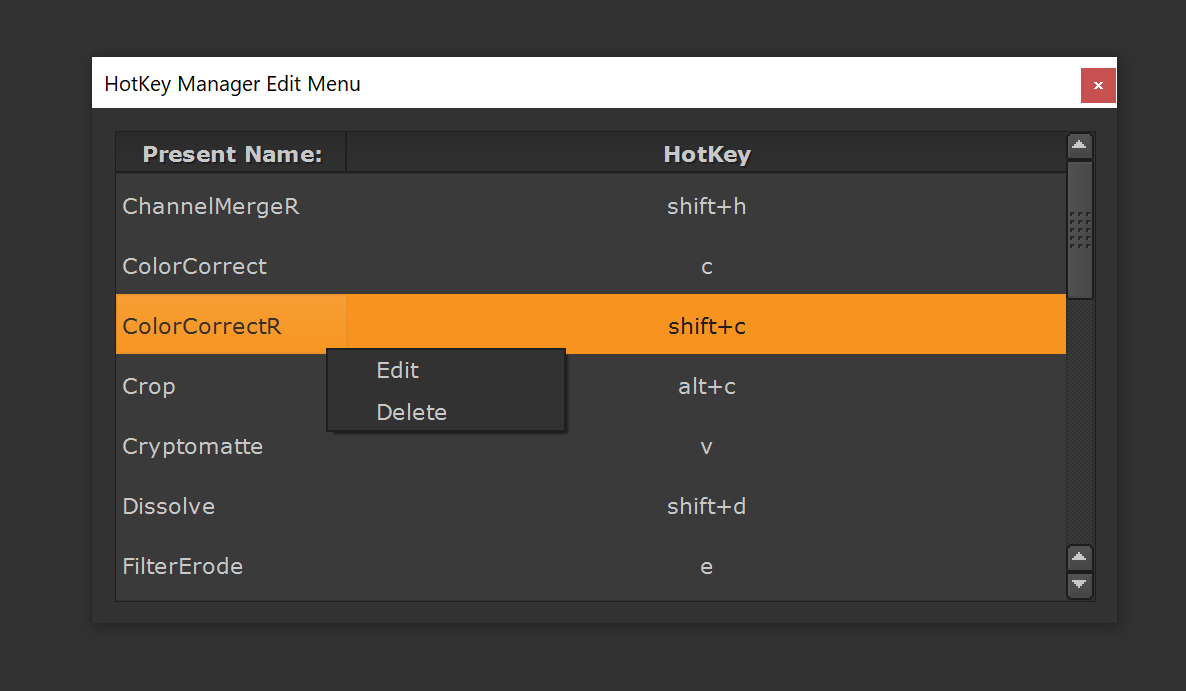The height and width of the screenshot is (691, 1186).
Task: Select the Crop hotkey entry
Action: point(148,386)
